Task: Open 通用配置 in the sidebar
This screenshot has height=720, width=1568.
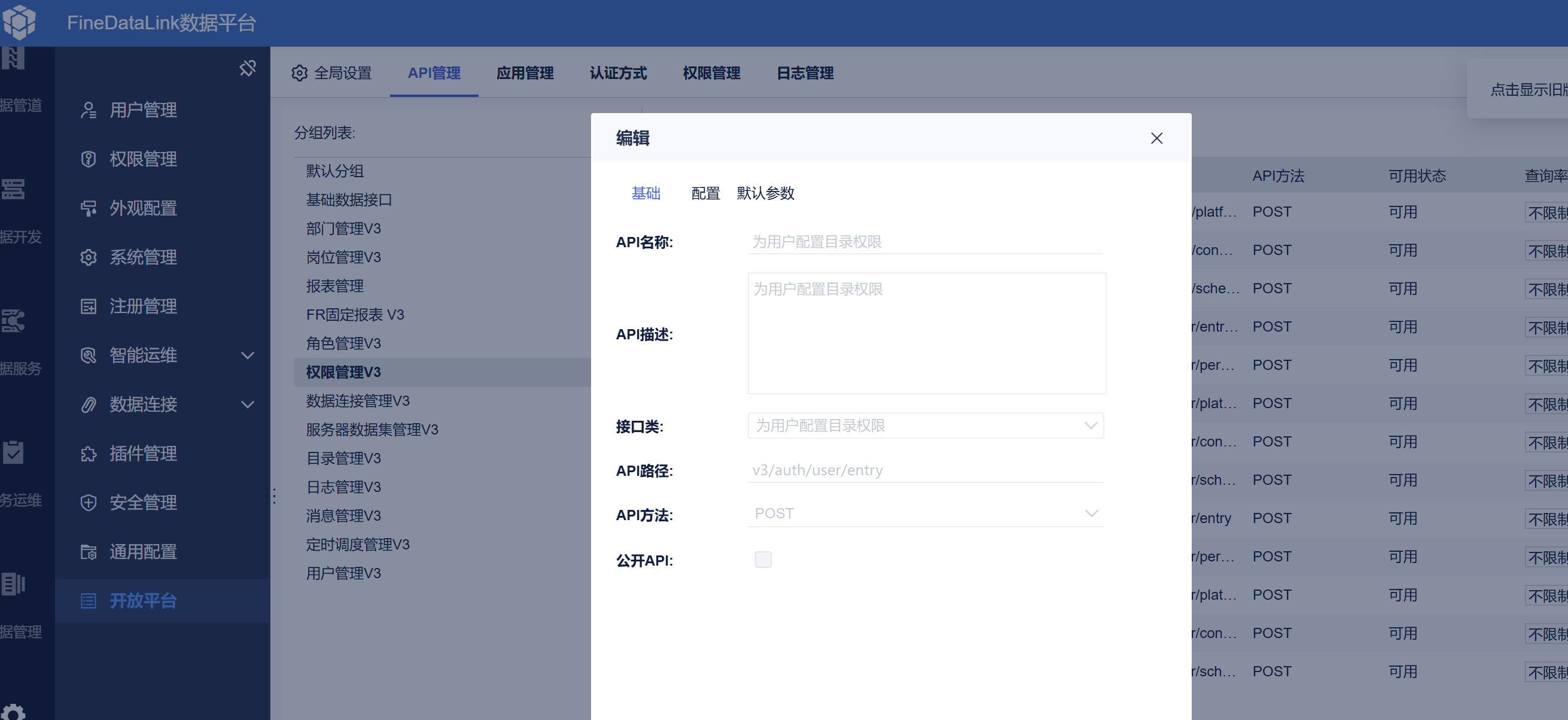Action: pyautogui.click(x=143, y=552)
